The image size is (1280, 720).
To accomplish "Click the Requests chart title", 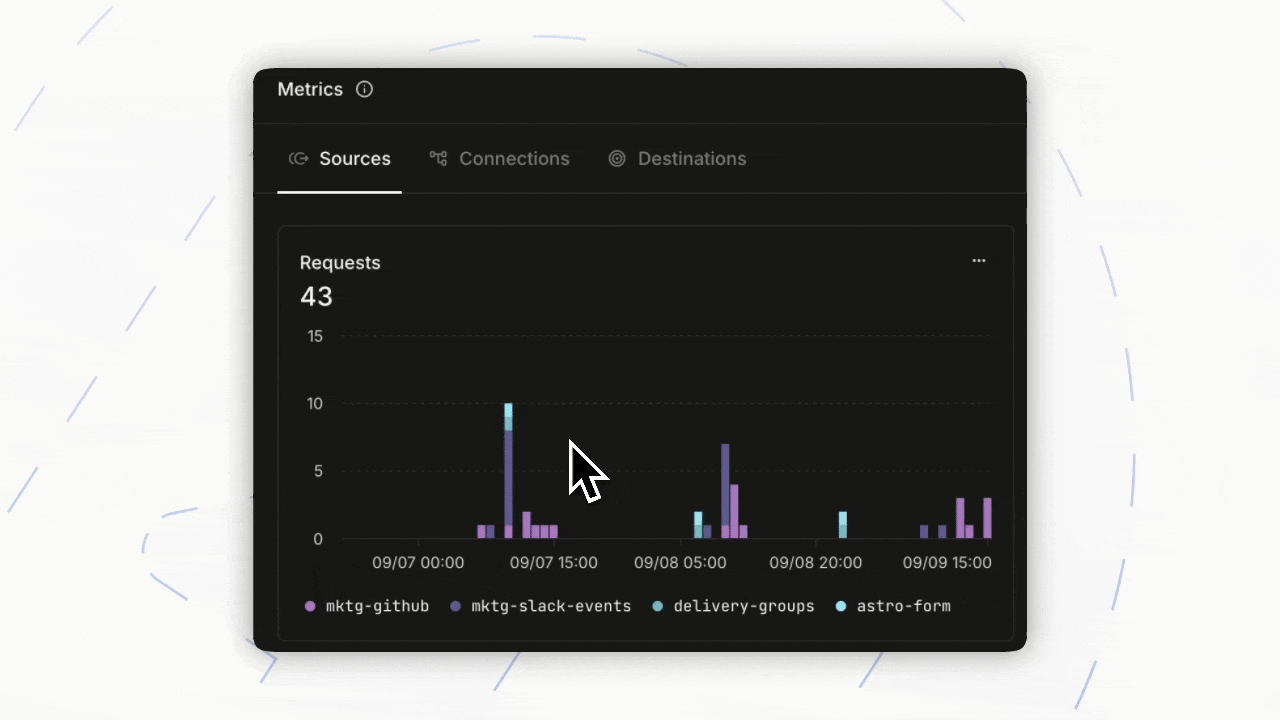I will (x=340, y=263).
